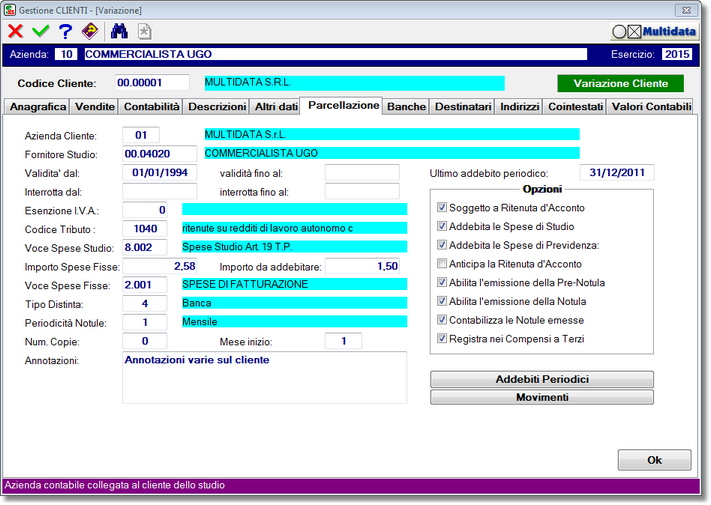The height and width of the screenshot is (505, 711).
Task: Click the Ultimo addebito periodico date field
Action: pyautogui.click(x=617, y=172)
